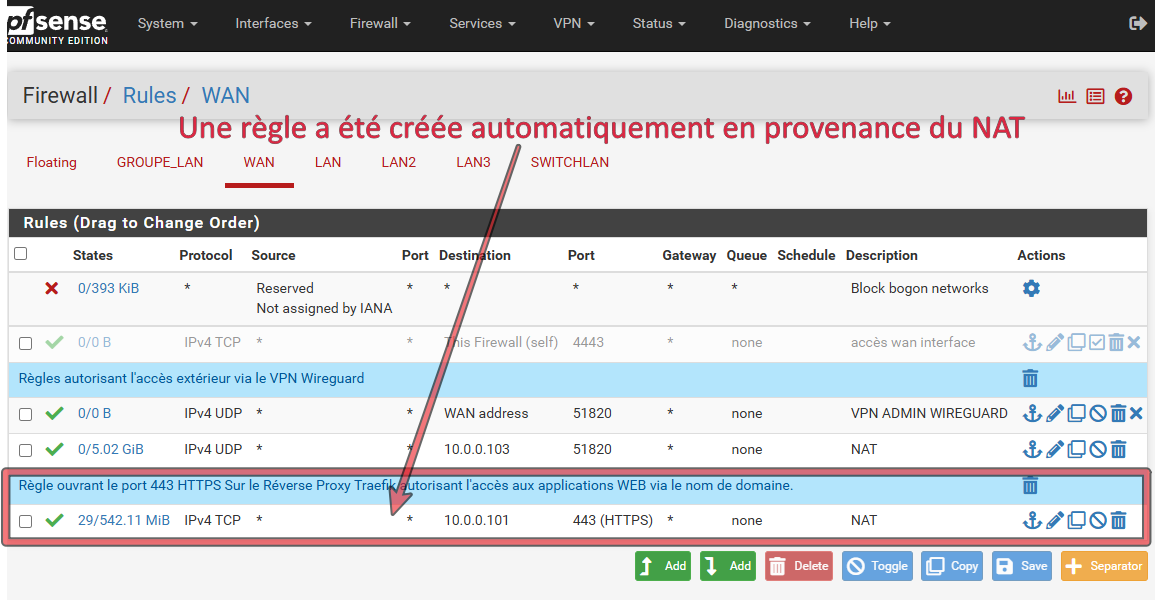Open settings gear for Block bogon networks
The width and height of the screenshot is (1155, 600).
click(1031, 288)
